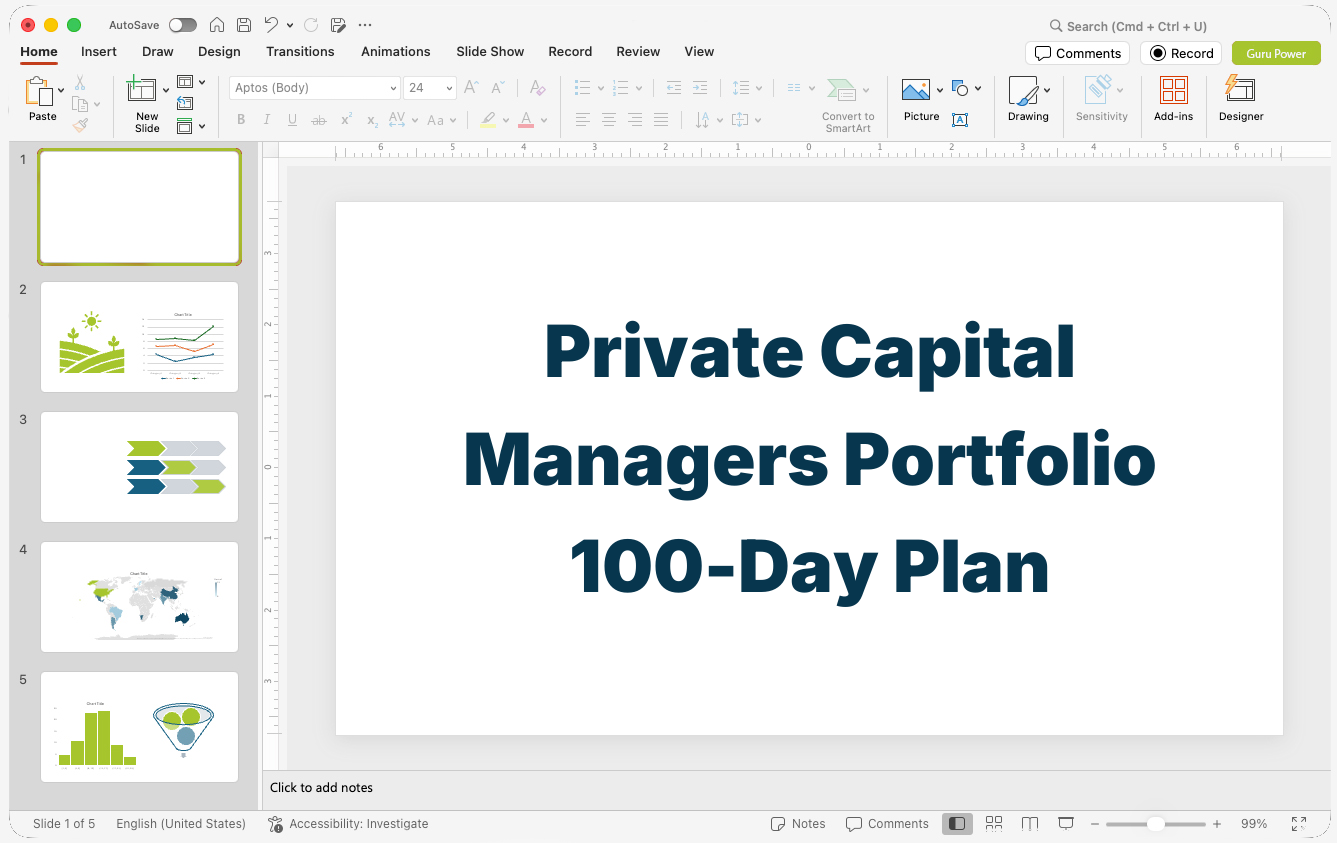Switch to Slide Sorter view
This screenshot has height=843, width=1337.
point(993,824)
